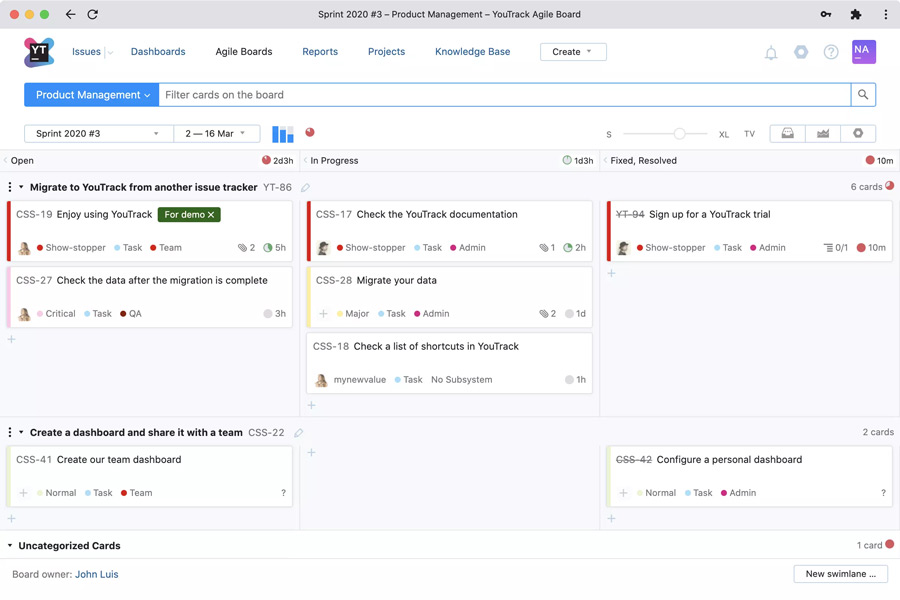Open the NA user profile avatar
This screenshot has width=900, height=600.
pos(864,52)
